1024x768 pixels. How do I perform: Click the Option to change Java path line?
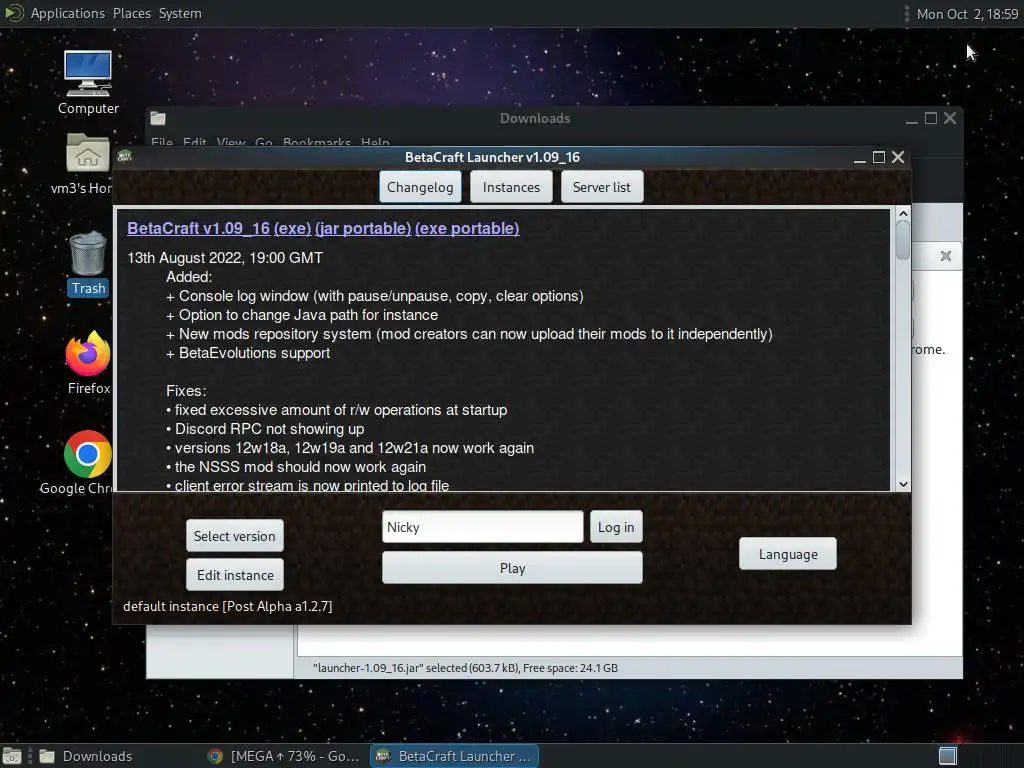coord(302,315)
